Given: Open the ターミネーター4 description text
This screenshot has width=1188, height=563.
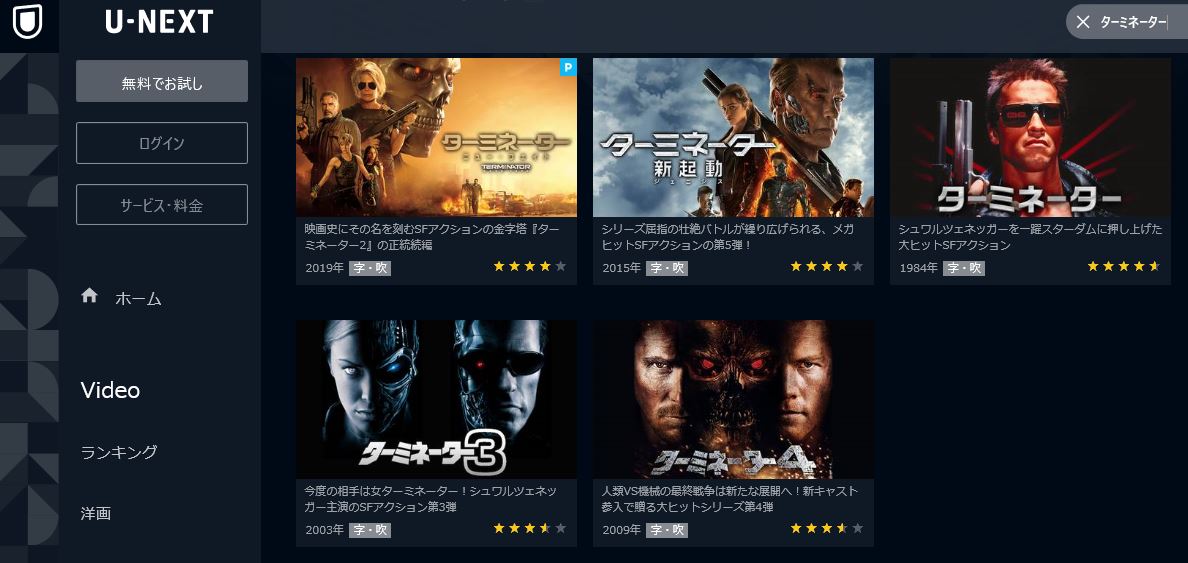Looking at the screenshot, I should [730, 499].
